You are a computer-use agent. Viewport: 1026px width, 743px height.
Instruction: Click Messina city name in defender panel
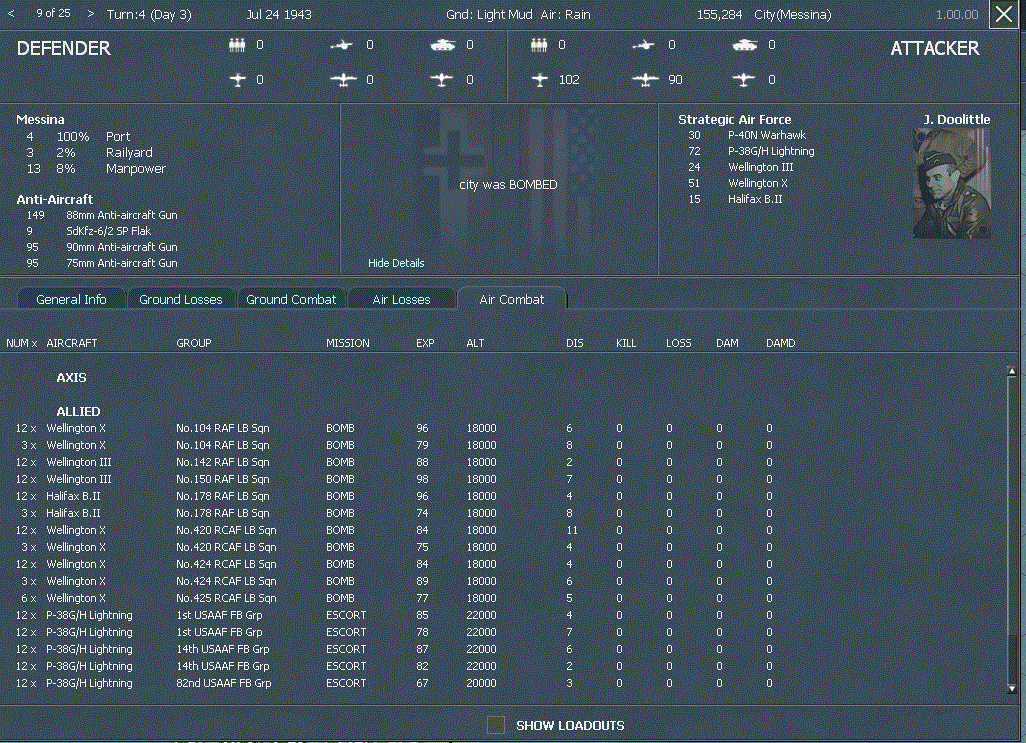[40, 119]
